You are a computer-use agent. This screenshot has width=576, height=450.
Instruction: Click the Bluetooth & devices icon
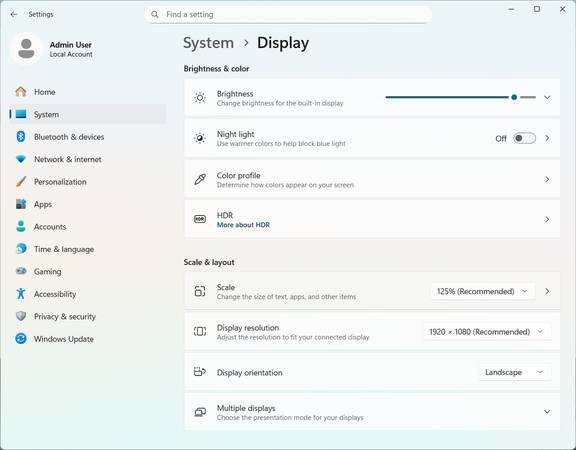click(21, 137)
